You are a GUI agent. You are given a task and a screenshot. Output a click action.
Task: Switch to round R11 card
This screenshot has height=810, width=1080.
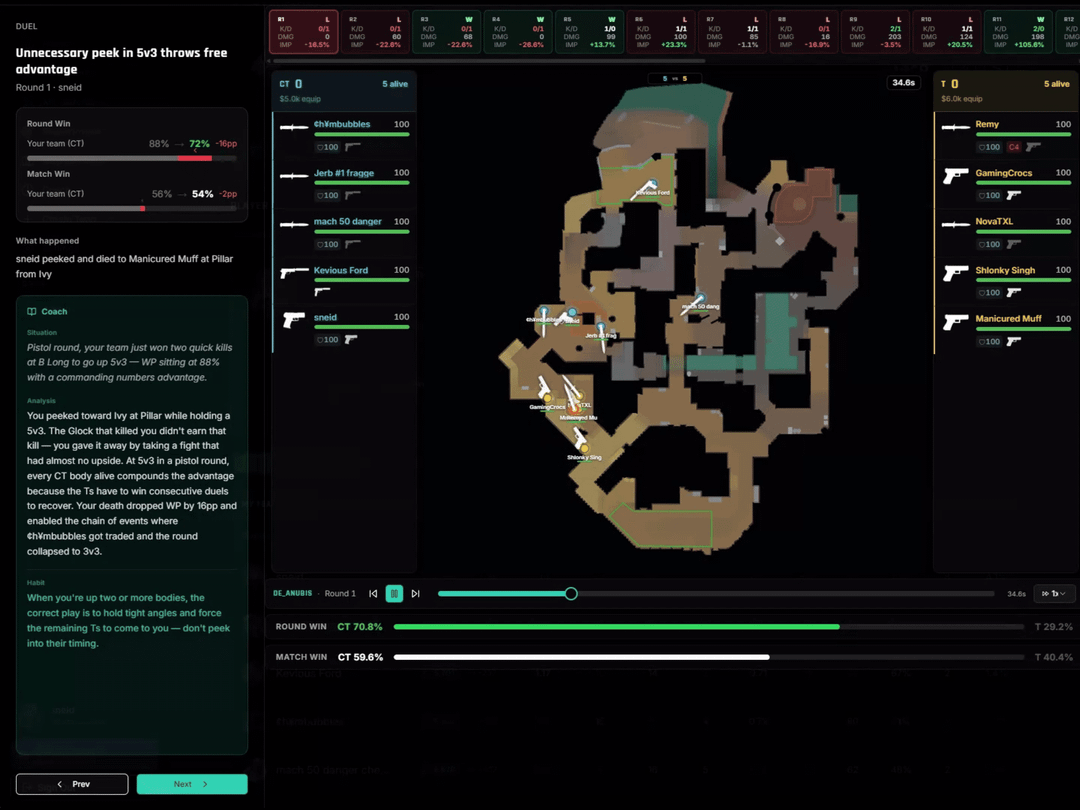click(x=1016, y=32)
